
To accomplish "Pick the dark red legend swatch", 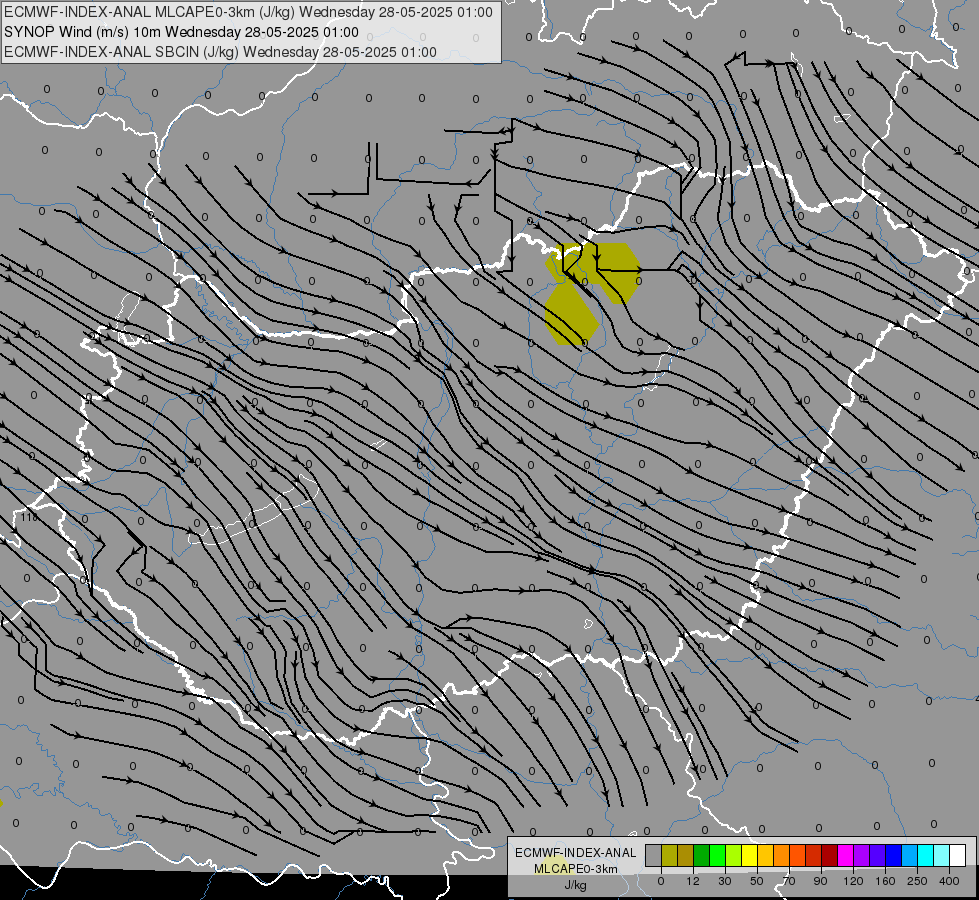I will [830, 855].
